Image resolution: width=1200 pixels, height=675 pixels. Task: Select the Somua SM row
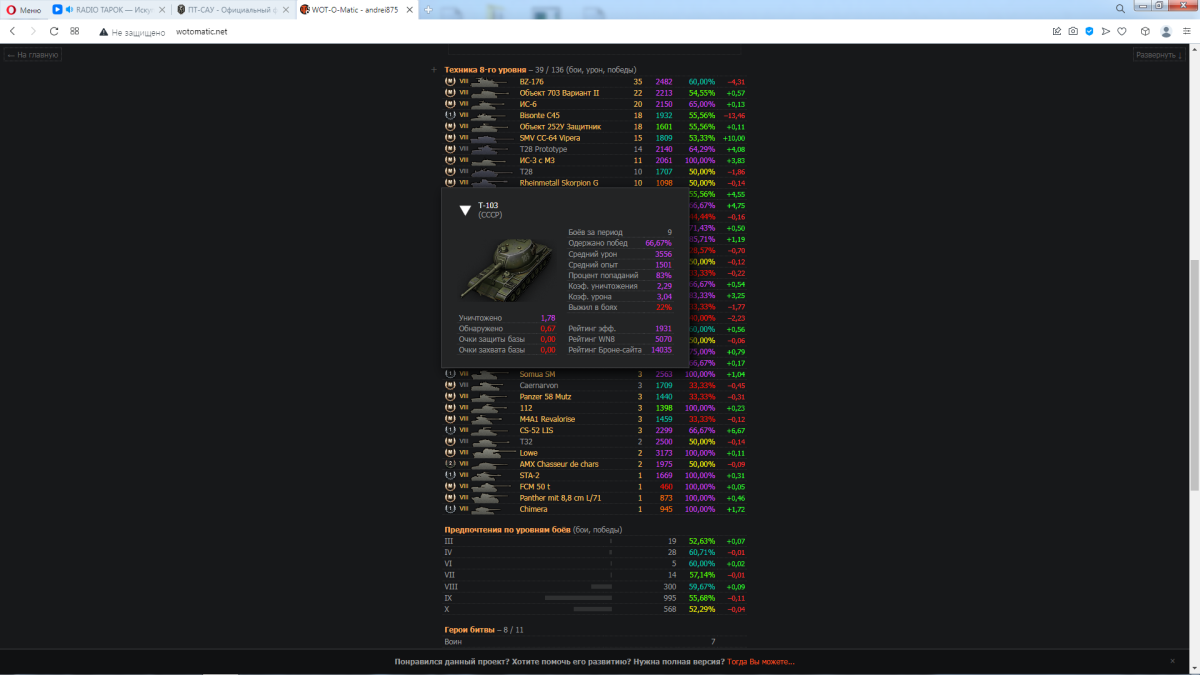(595, 374)
